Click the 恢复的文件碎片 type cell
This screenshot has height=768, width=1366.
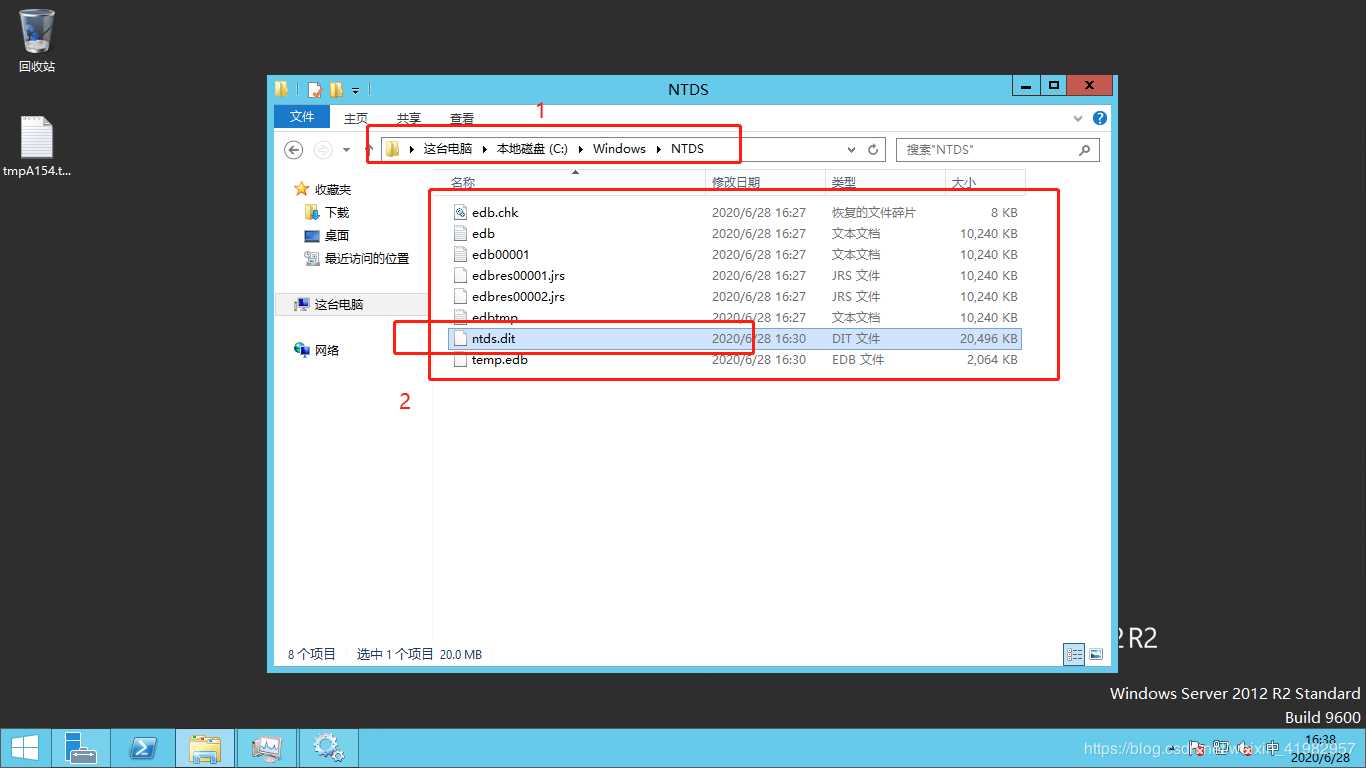click(x=873, y=213)
